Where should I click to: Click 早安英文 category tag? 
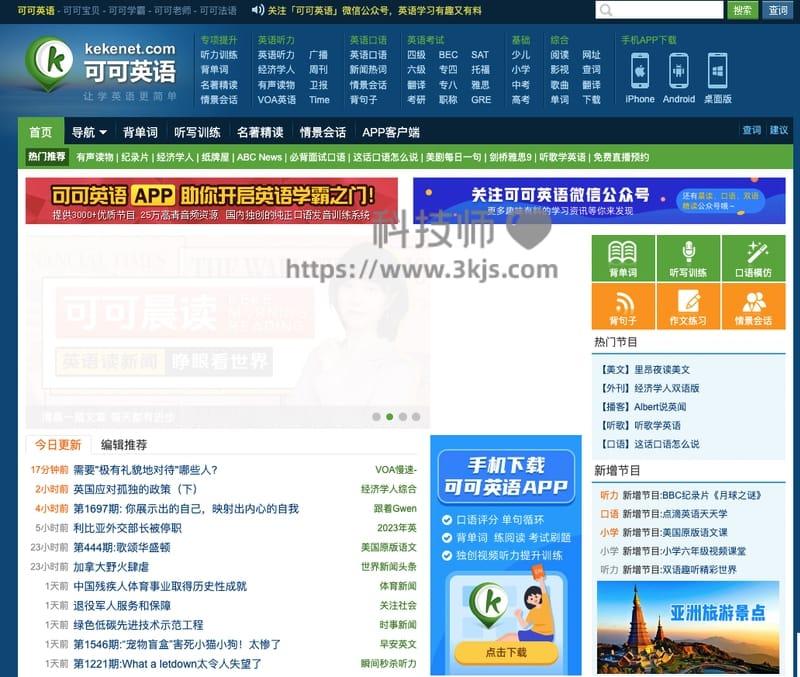398,644
